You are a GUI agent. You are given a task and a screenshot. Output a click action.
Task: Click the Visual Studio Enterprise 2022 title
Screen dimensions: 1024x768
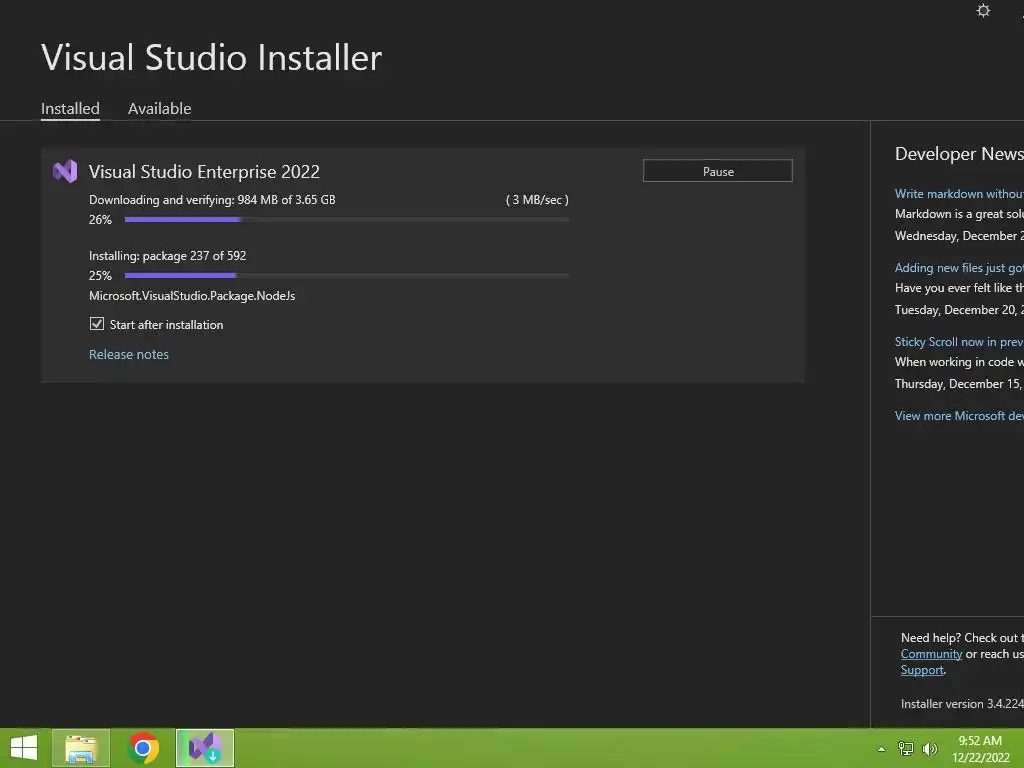tap(204, 171)
